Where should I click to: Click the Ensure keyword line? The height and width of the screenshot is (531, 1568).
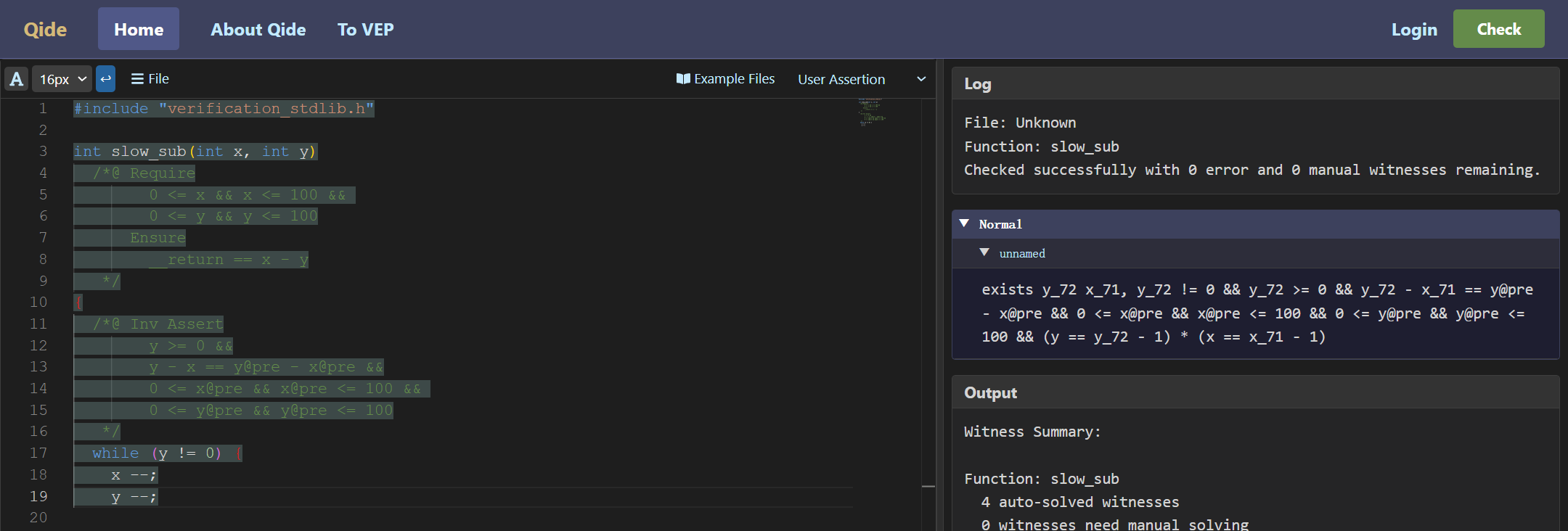(x=158, y=238)
